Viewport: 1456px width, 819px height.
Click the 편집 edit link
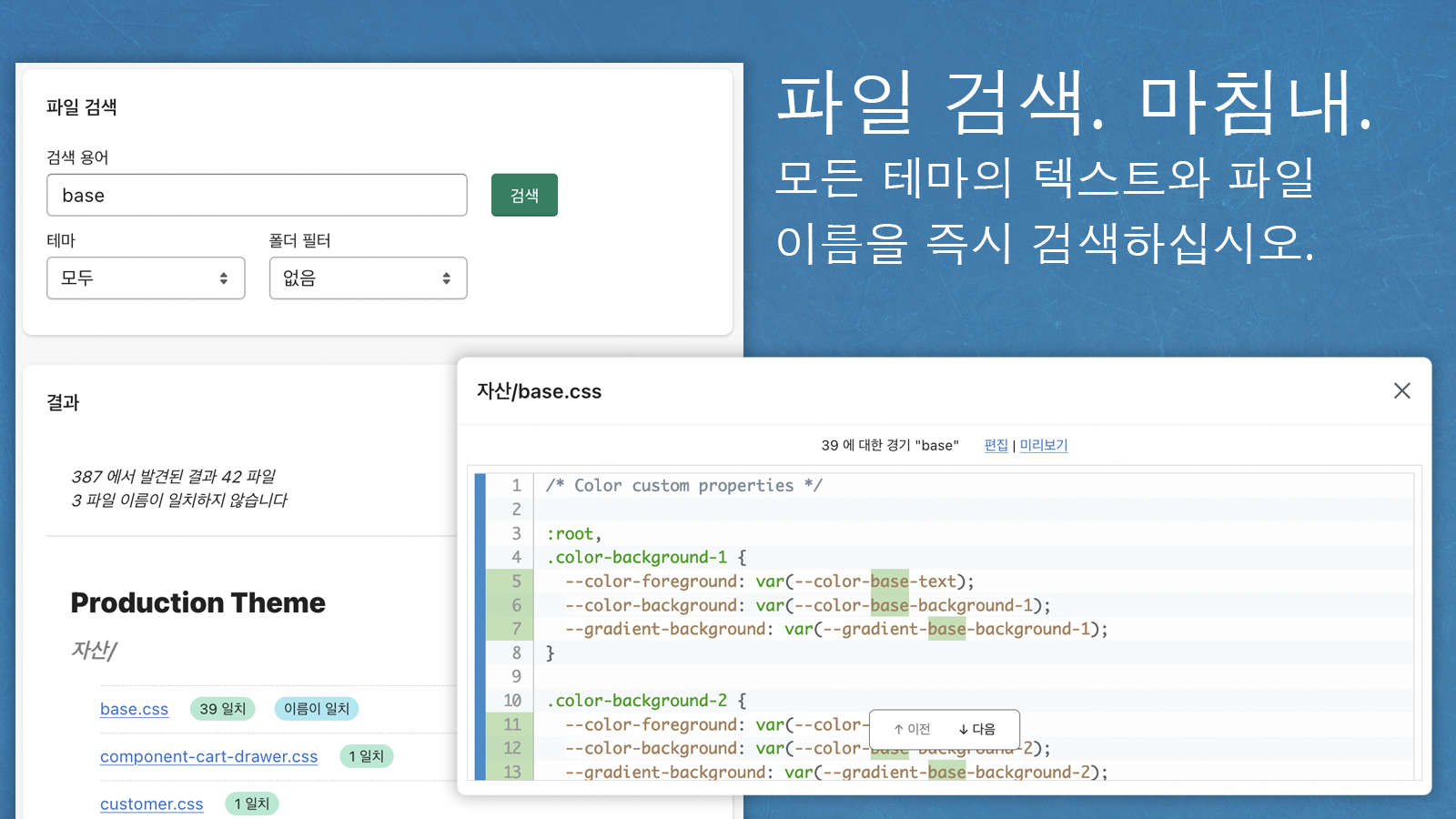click(x=996, y=445)
